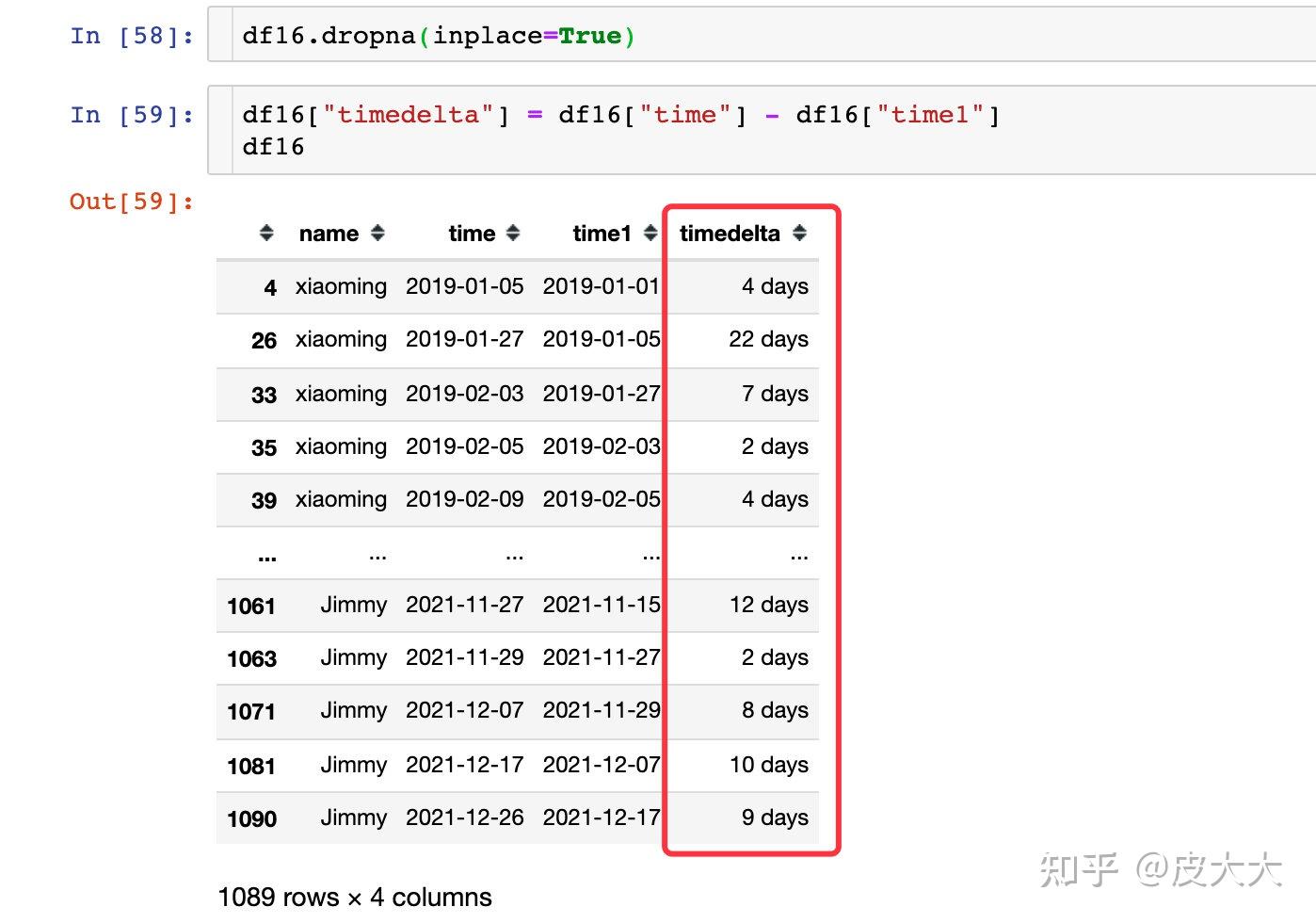Viewport: 1316px width, 923px height.
Task: Click sort arrows beside time header
Action: pyautogui.click(x=513, y=233)
